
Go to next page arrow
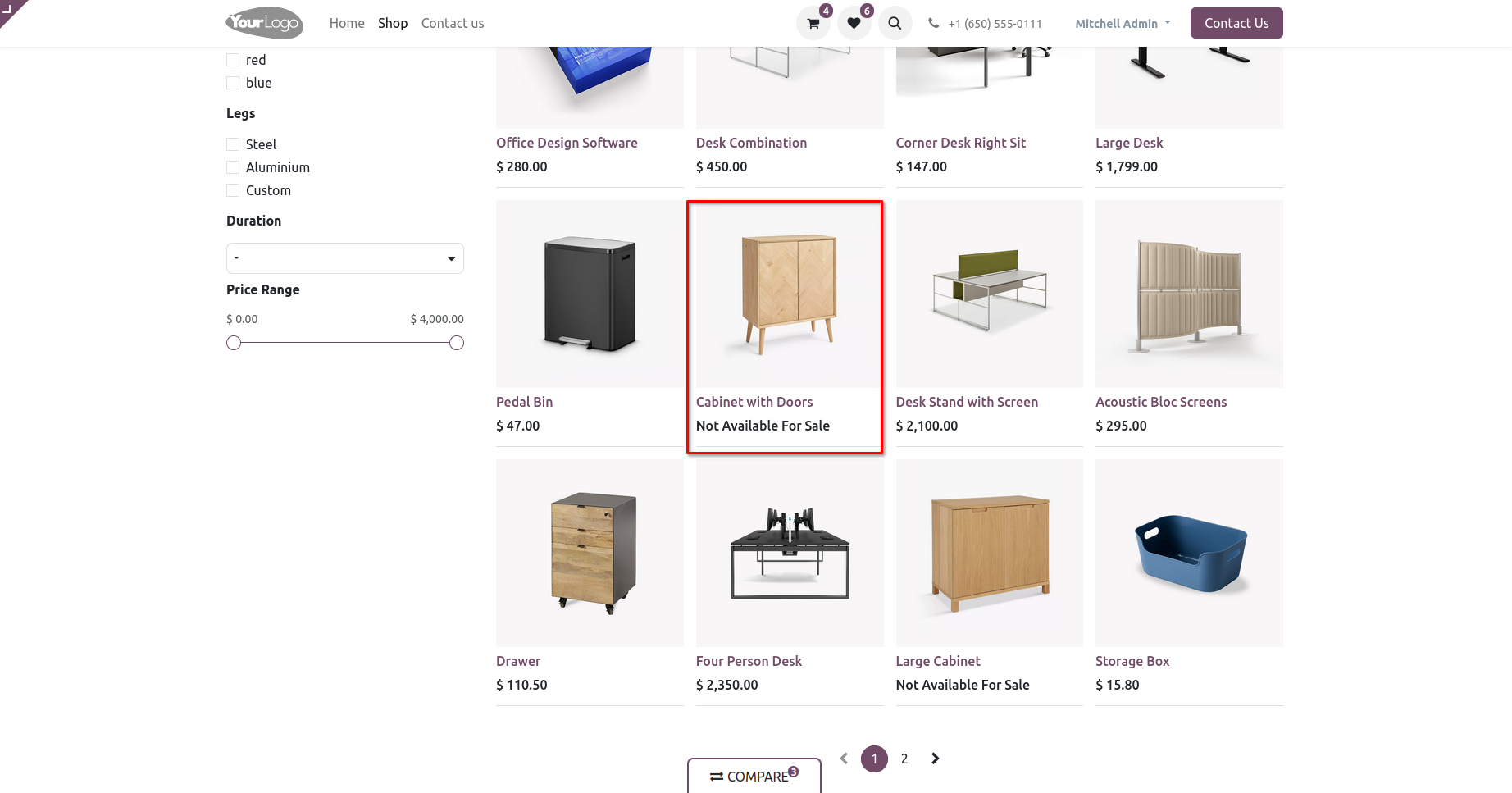935,759
